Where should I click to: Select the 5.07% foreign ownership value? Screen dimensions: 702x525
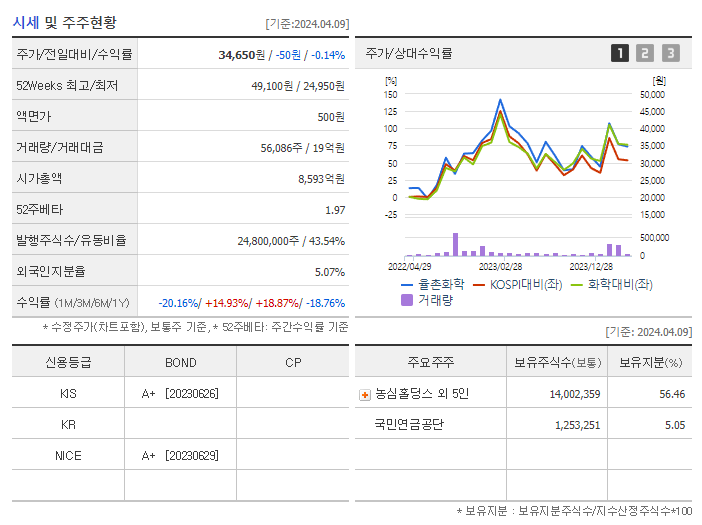coord(330,272)
